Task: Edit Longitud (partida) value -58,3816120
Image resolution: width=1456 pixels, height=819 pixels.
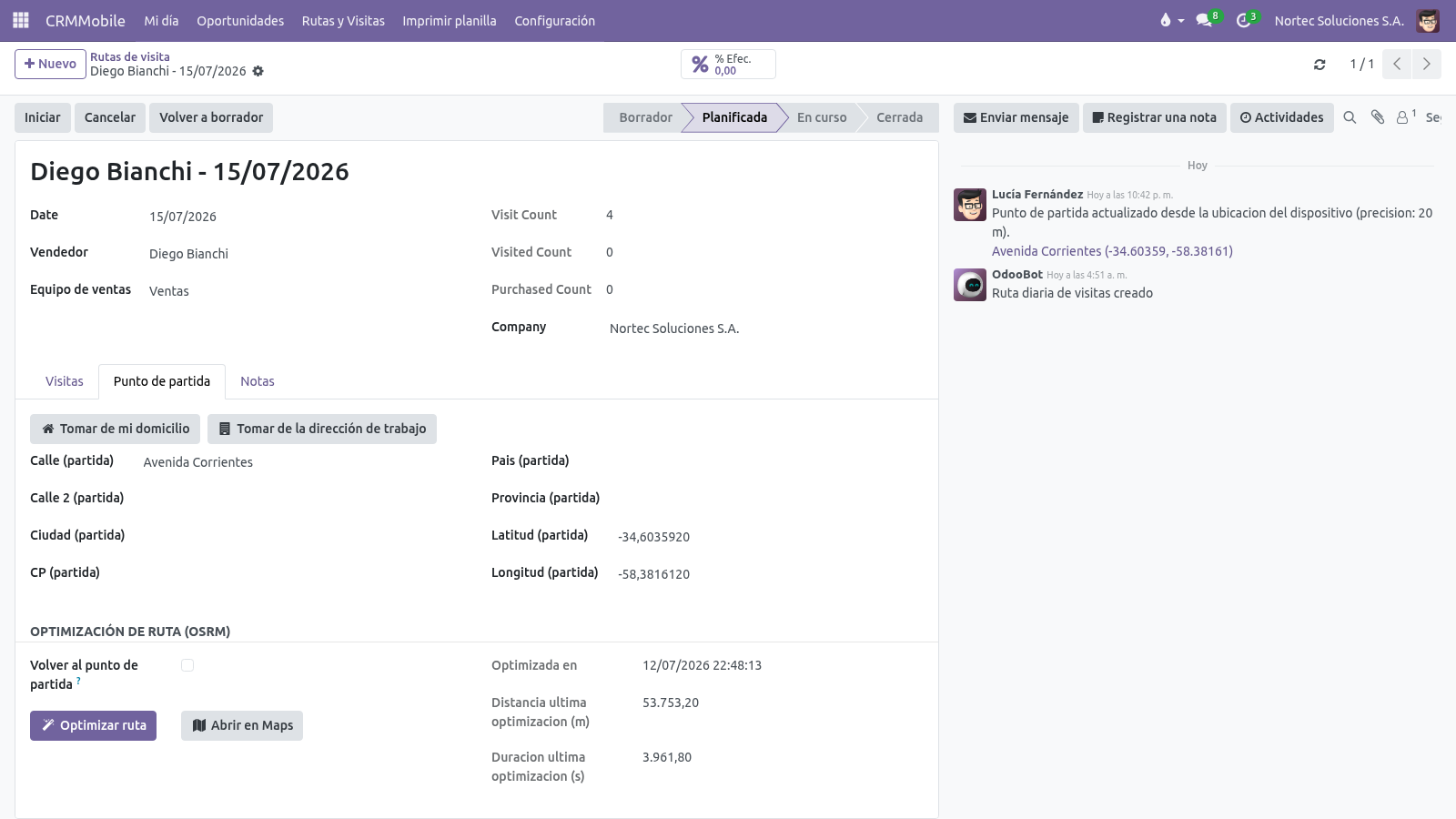Action: 771,574
